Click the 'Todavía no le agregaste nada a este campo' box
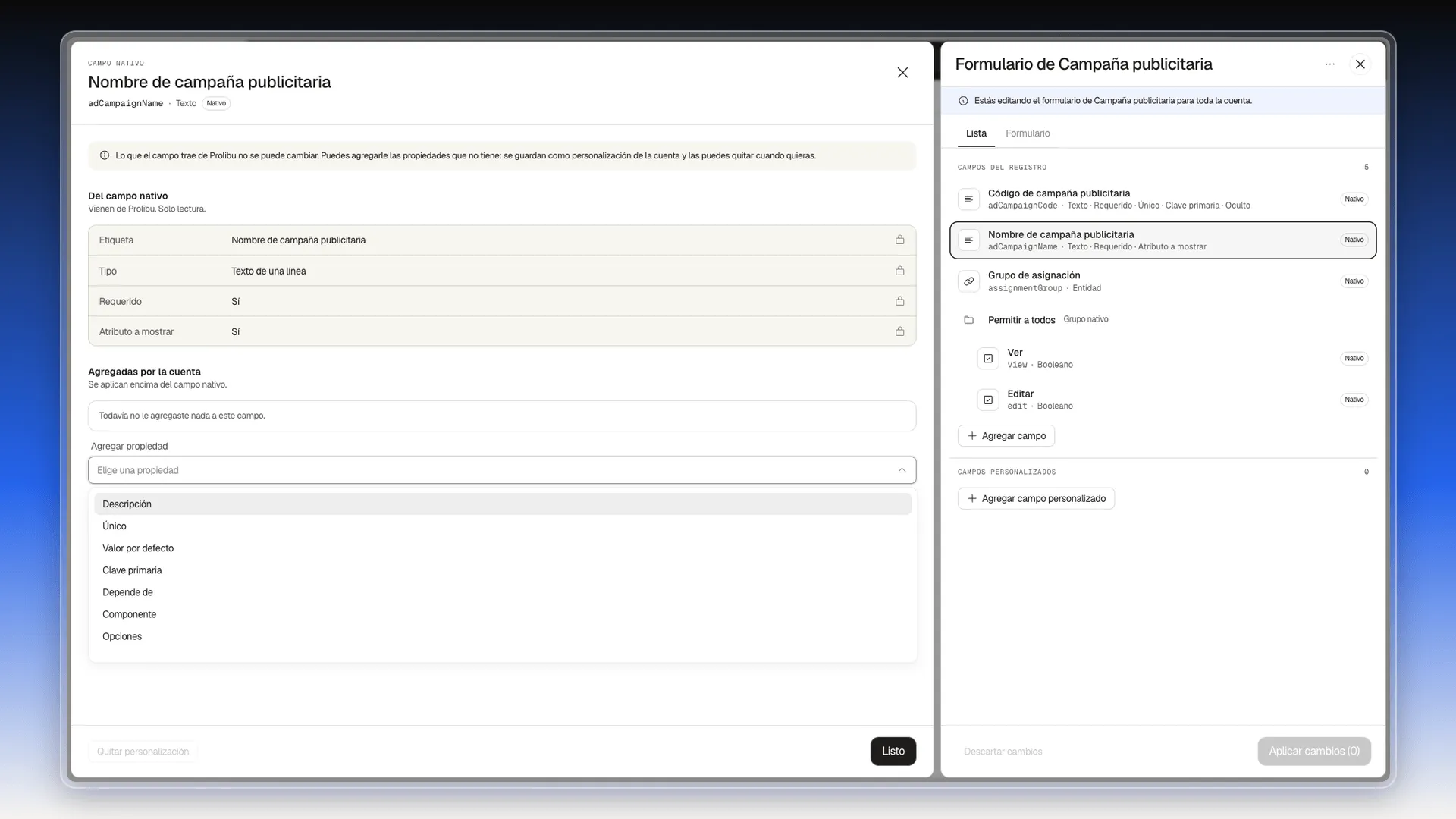This screenshot has height=819, width=1456. (502, 416)
